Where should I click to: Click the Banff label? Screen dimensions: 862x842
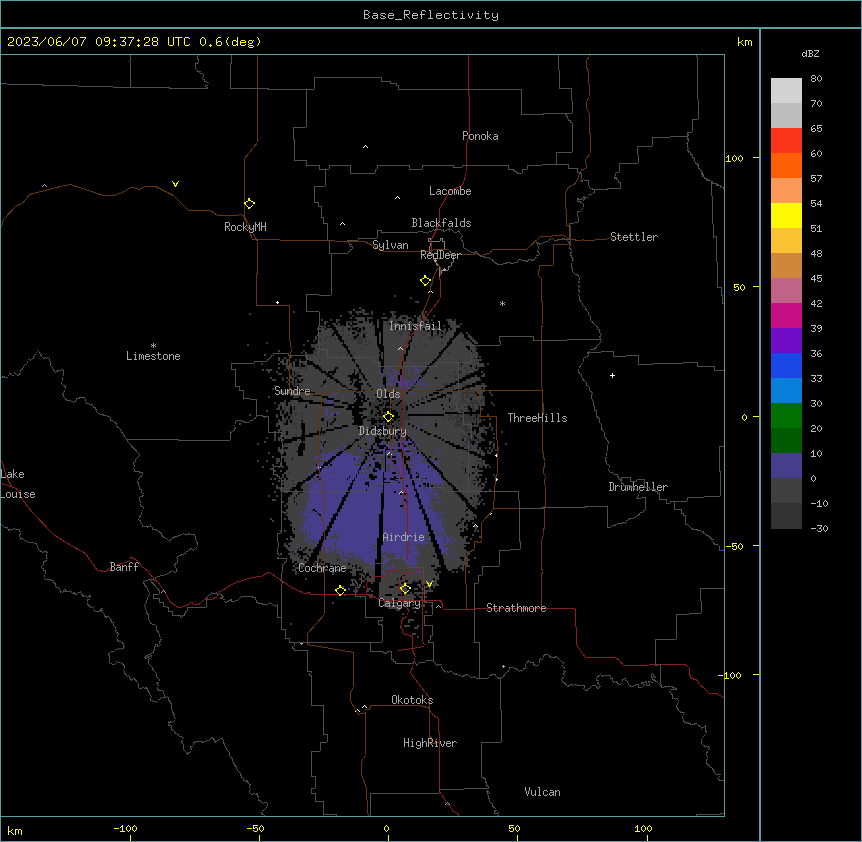pyautogui.click(x=124, y=567)
